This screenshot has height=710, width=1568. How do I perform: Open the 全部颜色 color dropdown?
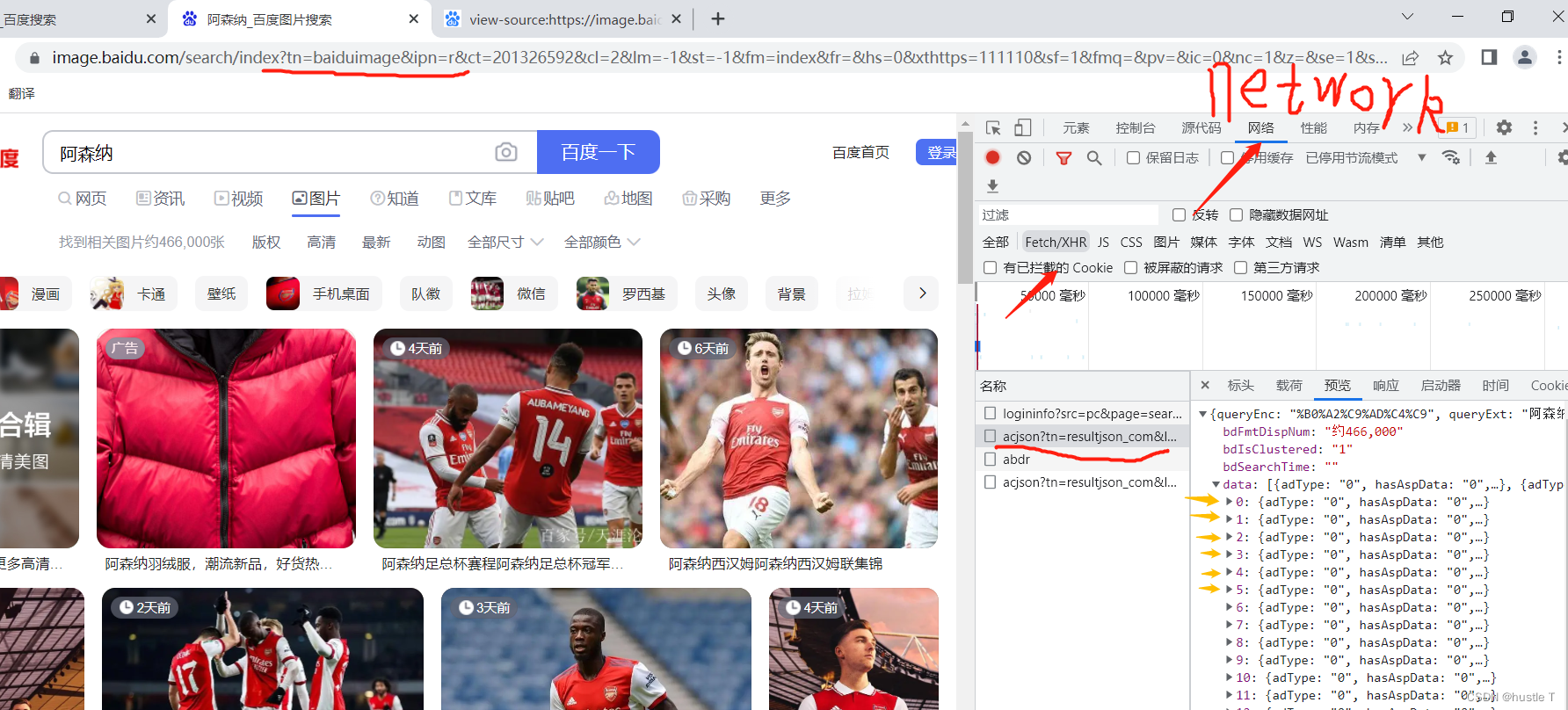pyautogui.click(x=602, y=242)
